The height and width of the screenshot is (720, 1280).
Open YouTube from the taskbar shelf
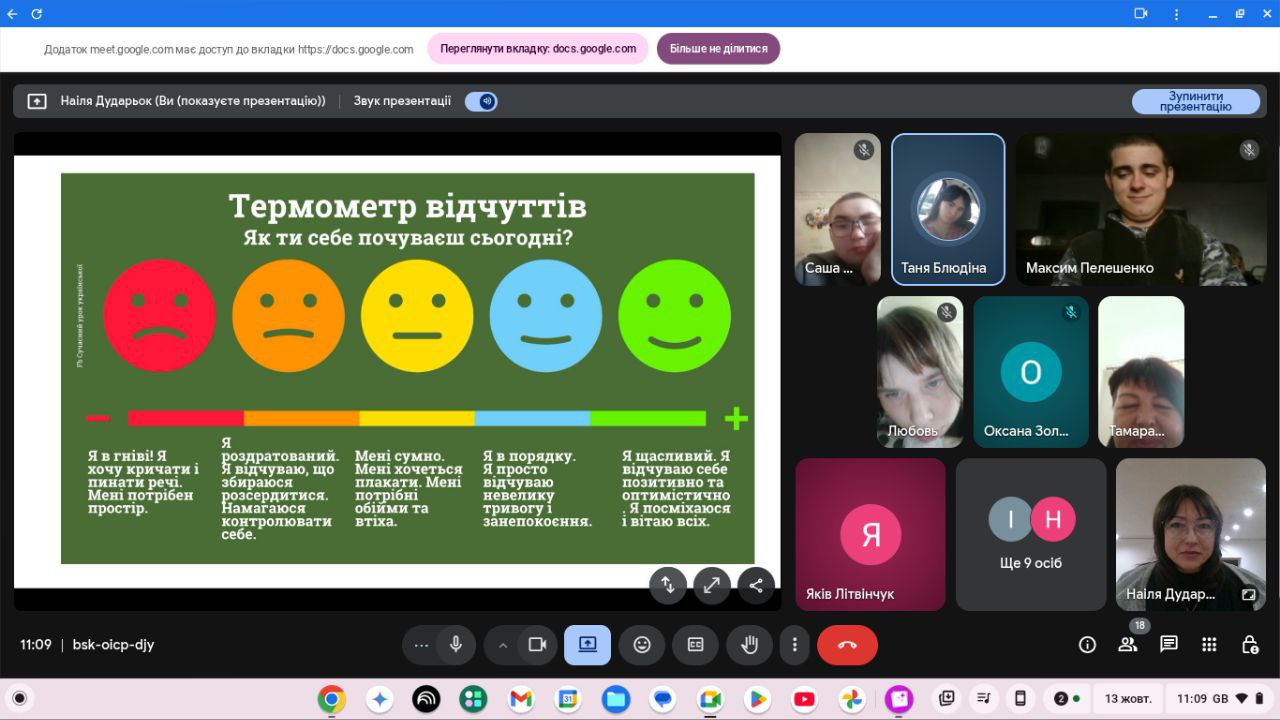pyautogui.click(x=804, y=699)
